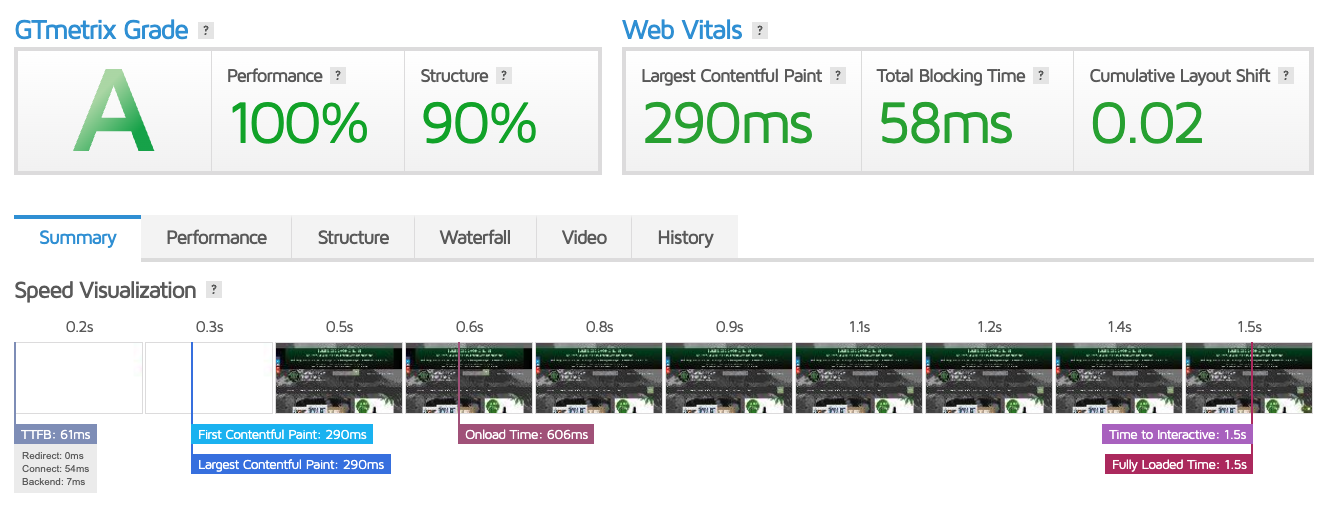The image size is (1333, 506).
Task: Click the Fully Loaded Time: 1.5s marker
Action: click(1178, 465)
